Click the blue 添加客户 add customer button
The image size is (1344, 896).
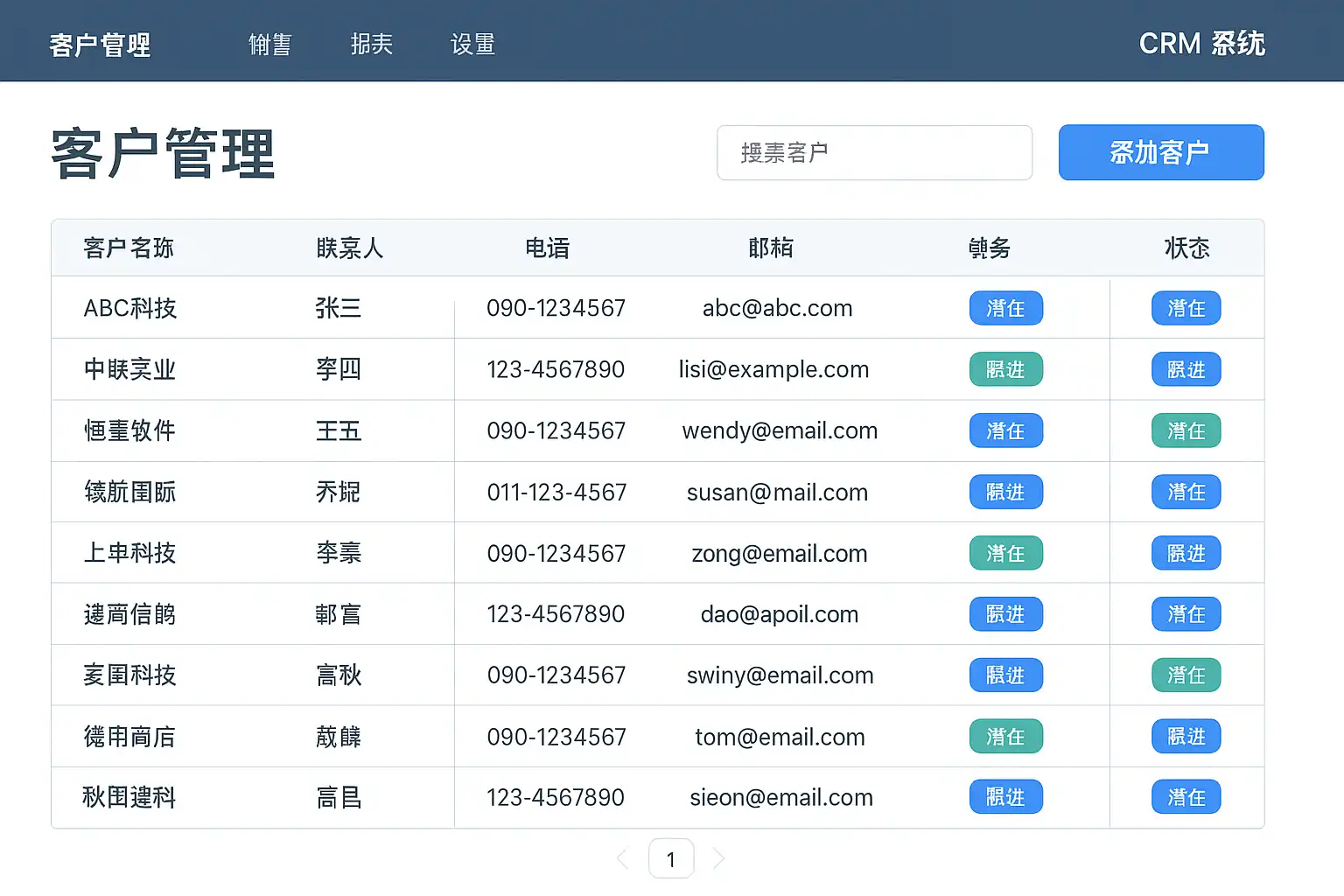pos(1160,152)
